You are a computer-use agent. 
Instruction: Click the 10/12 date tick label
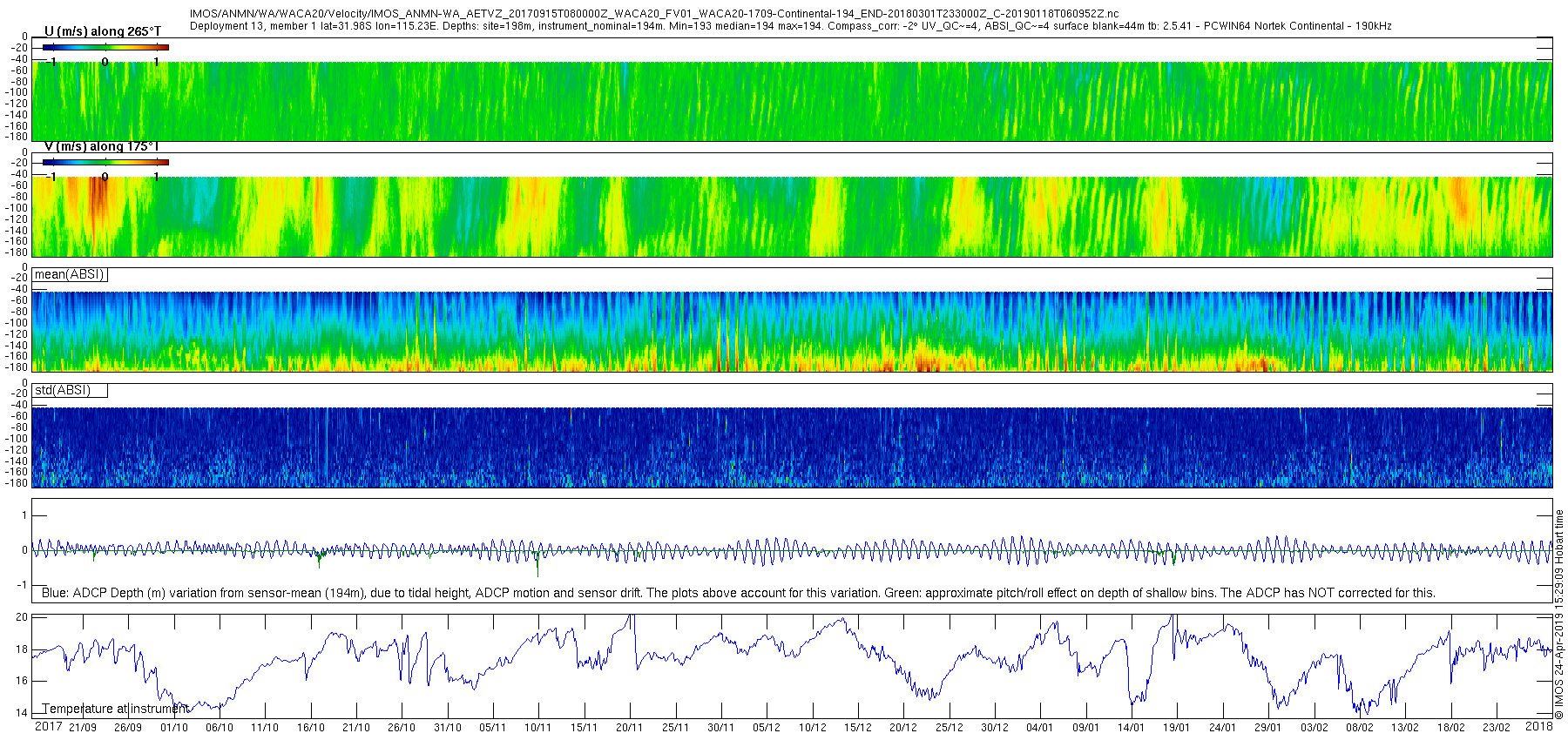[x=813, y=728]
